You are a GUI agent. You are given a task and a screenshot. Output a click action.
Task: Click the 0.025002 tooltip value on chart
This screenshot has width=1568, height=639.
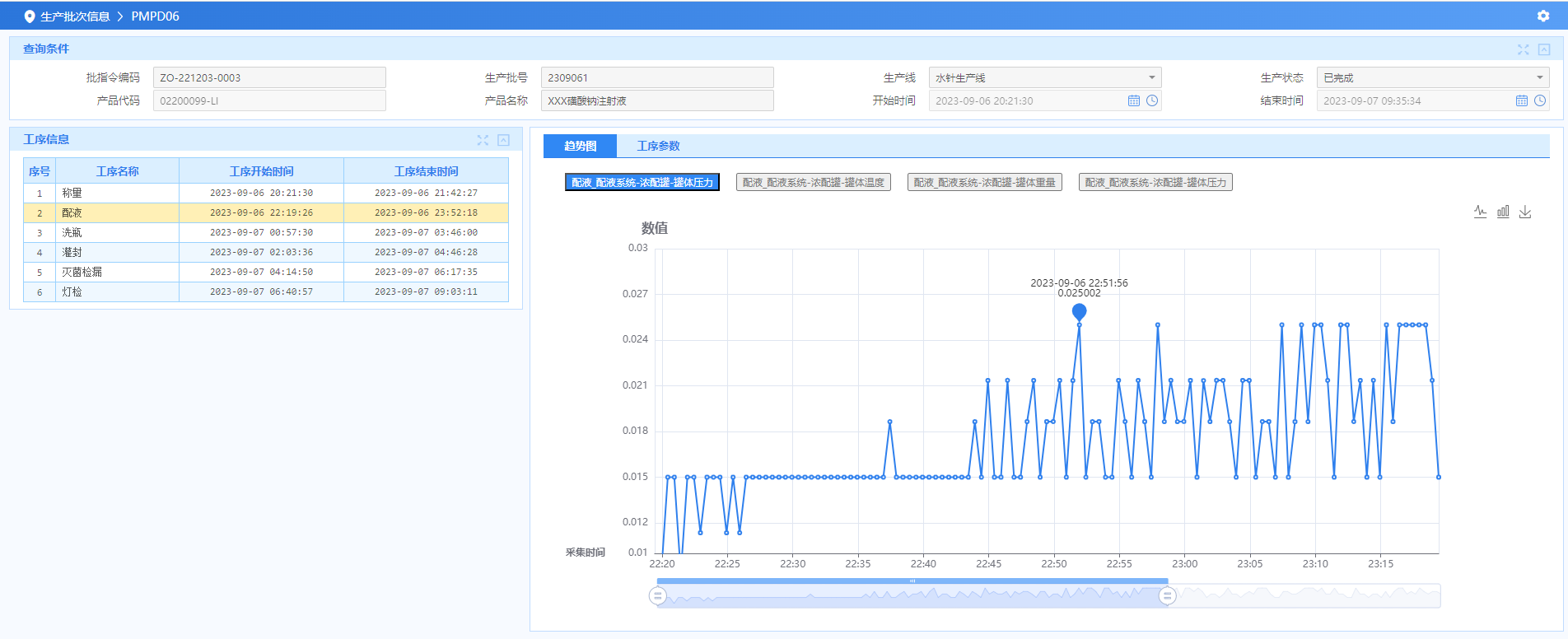point(1079,293)
